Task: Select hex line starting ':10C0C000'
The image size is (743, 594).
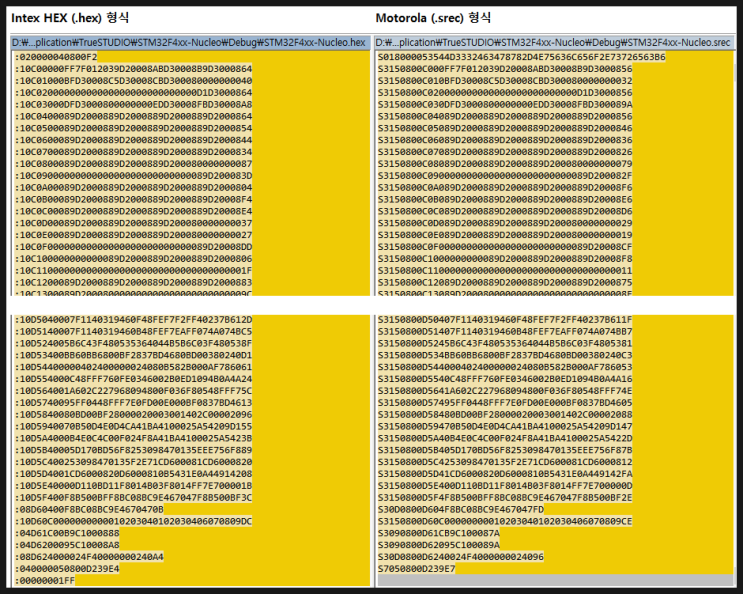Action: pyautogui.click(x=133, y=211)
